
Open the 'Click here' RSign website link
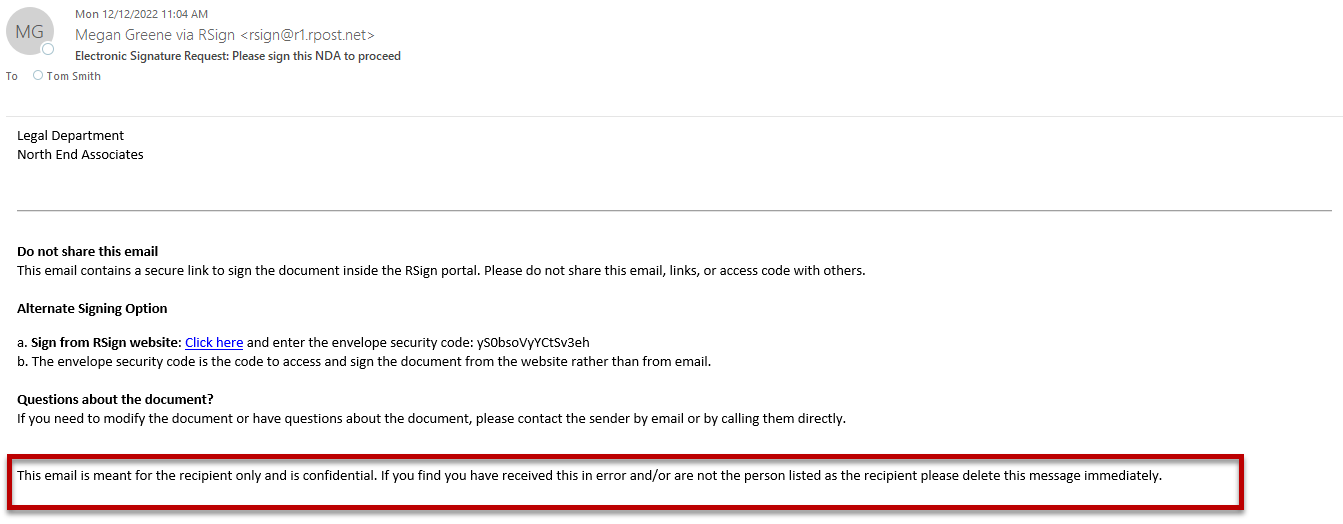coord(214,342)
